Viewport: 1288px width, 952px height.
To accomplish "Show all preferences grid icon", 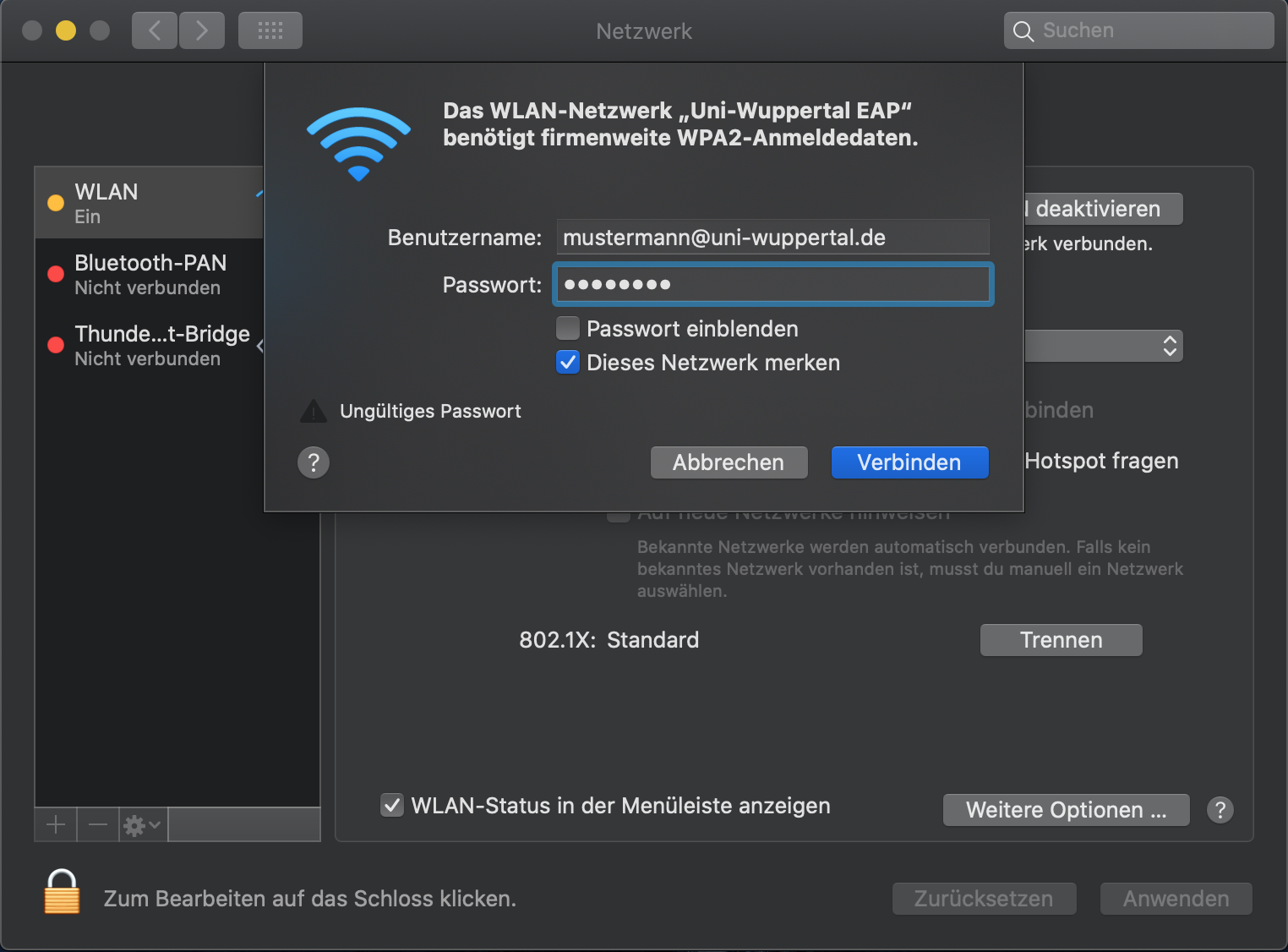I will pos(270,31).
